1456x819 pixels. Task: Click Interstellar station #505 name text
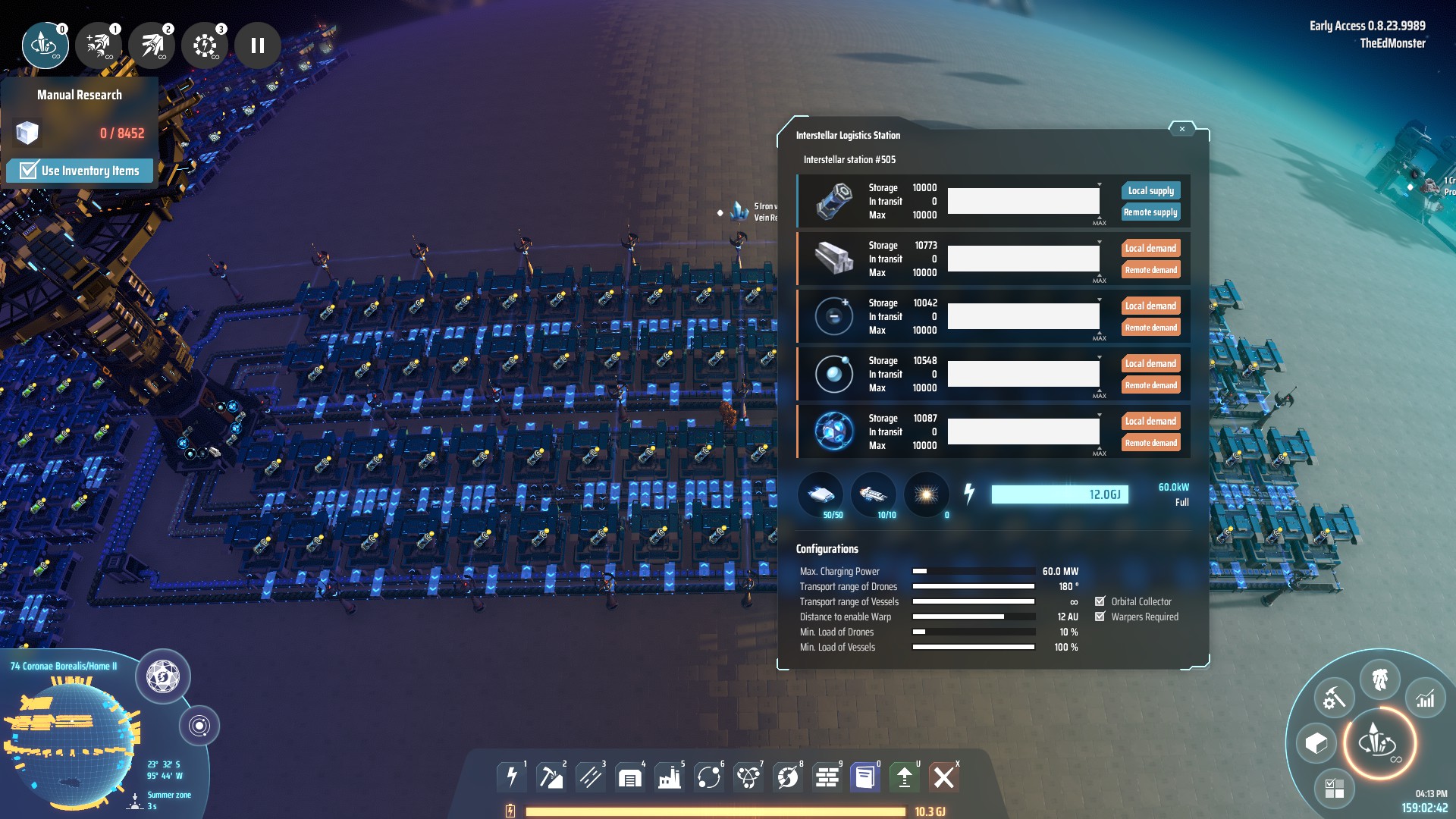[x=849, y=159]
